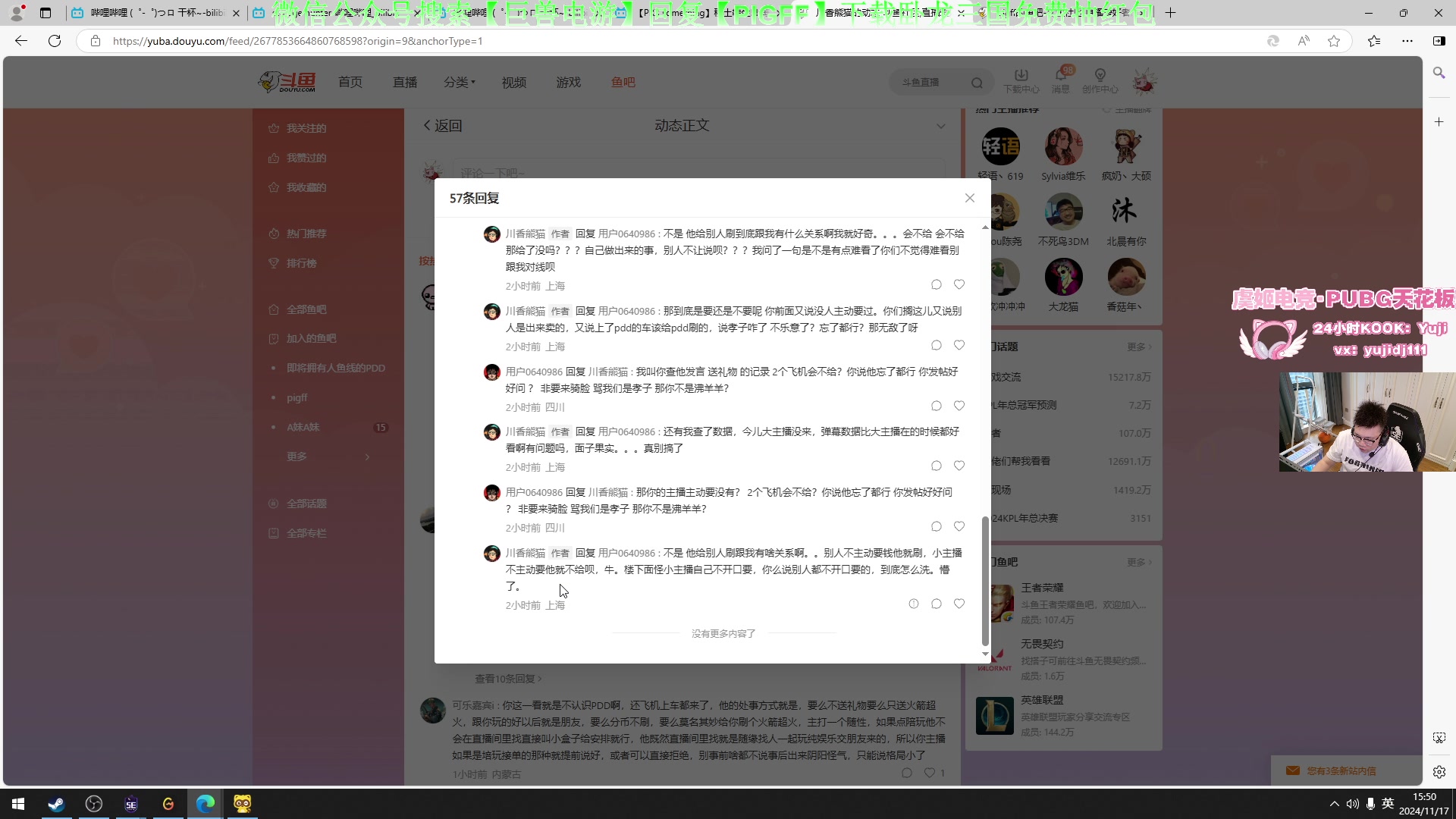This screenshot has height=819, width=1456.
Task: Open 直播 in Douyu navigation
Action: coord(405,82)
